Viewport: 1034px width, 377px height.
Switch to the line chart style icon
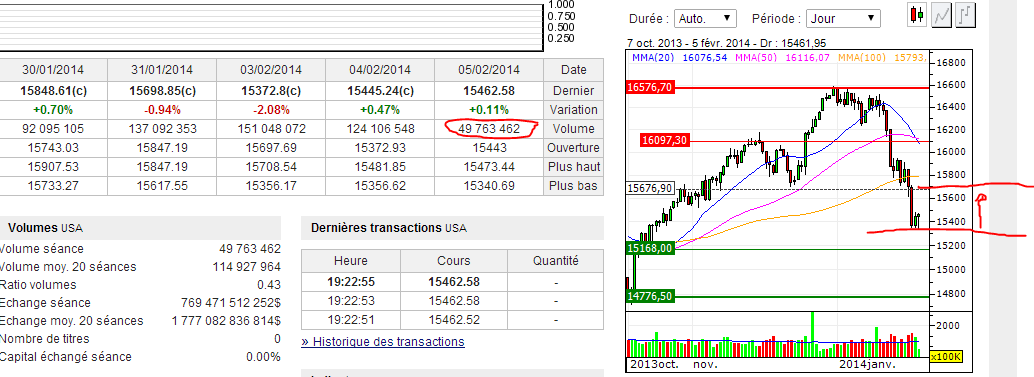pos(941,15)
